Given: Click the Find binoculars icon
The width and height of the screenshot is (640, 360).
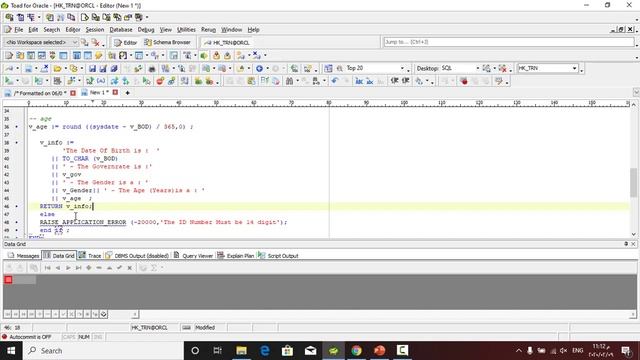Looking at the screenshot, I should tap(289, 81).
